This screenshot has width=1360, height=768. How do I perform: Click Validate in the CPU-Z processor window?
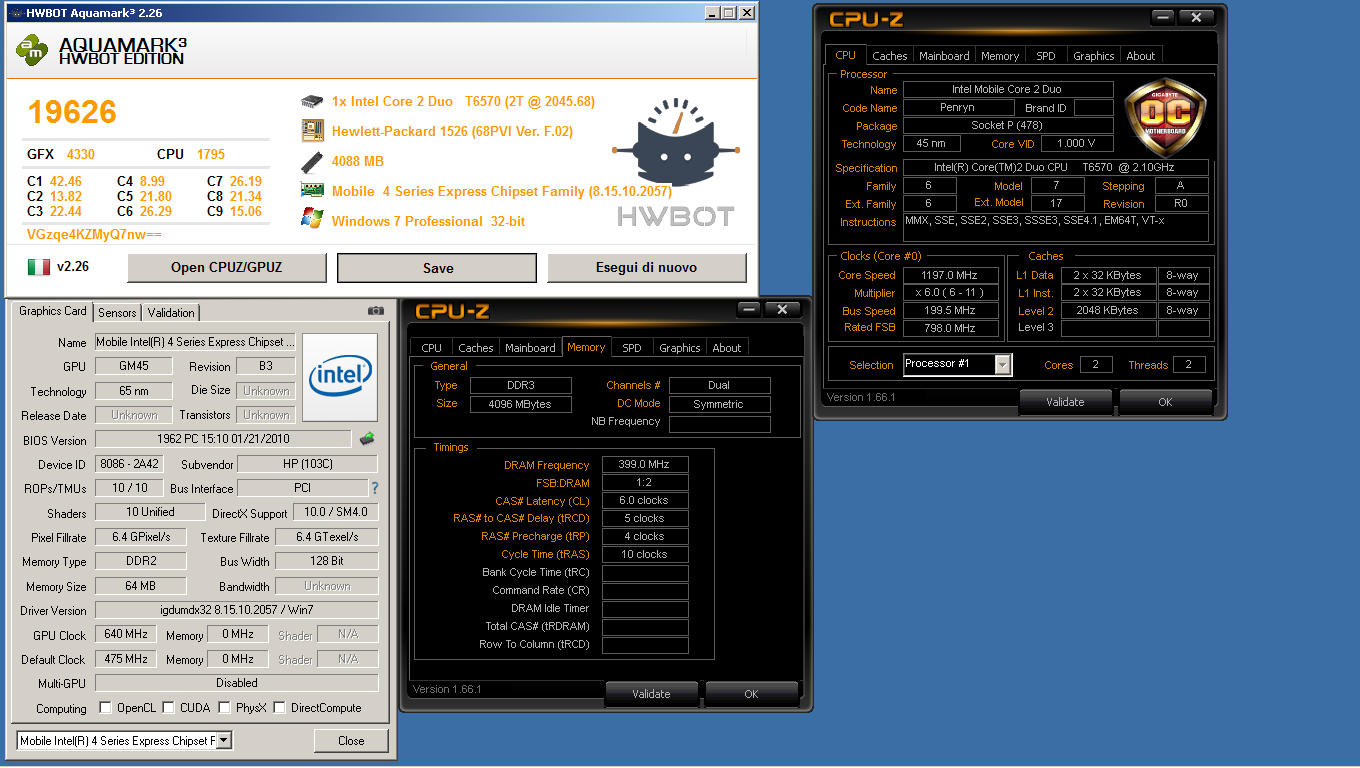[1065, 402]
